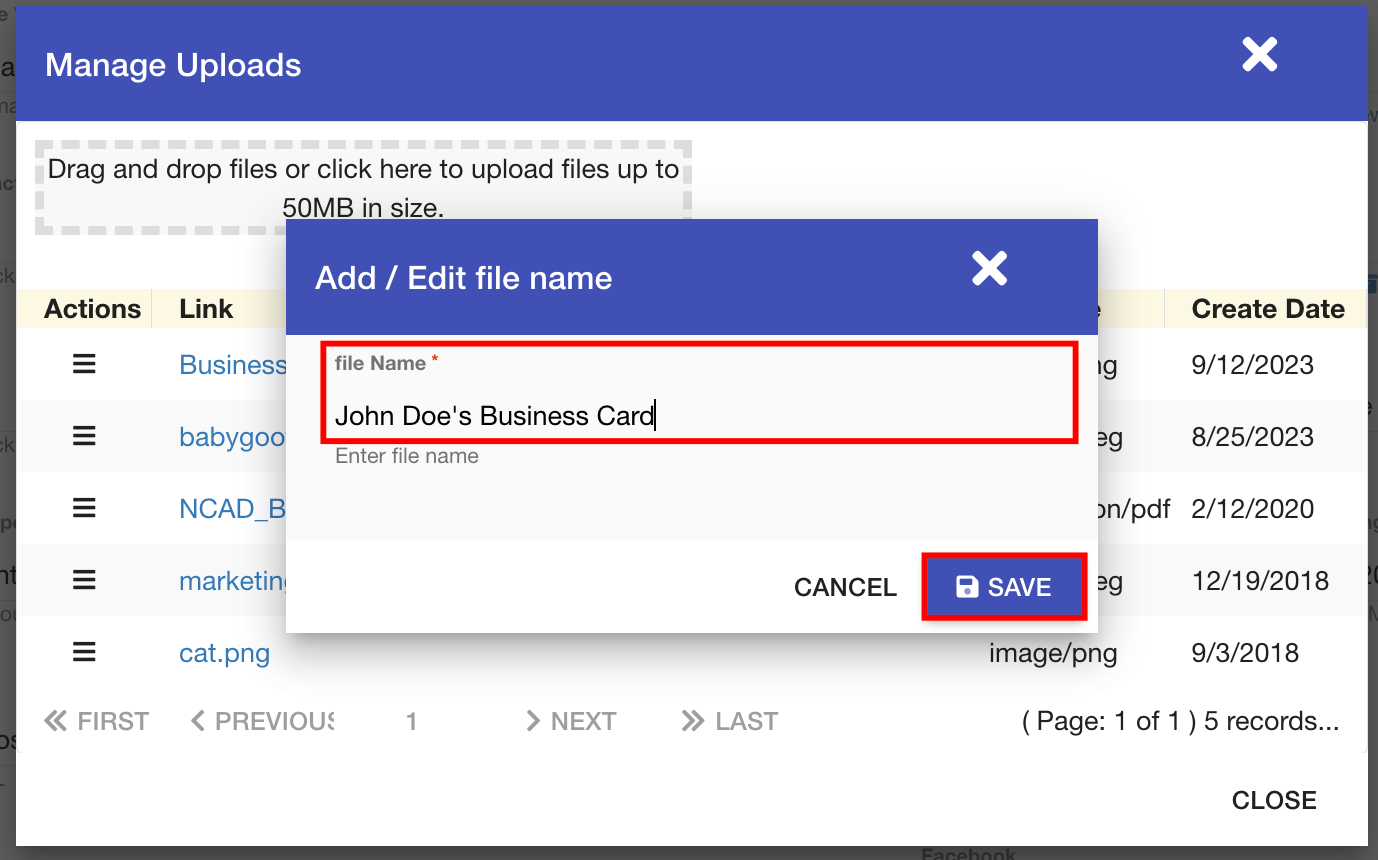Screen dimensions: 1378x860
Task: Open the cat.png file link
Action: pos(224,652)
